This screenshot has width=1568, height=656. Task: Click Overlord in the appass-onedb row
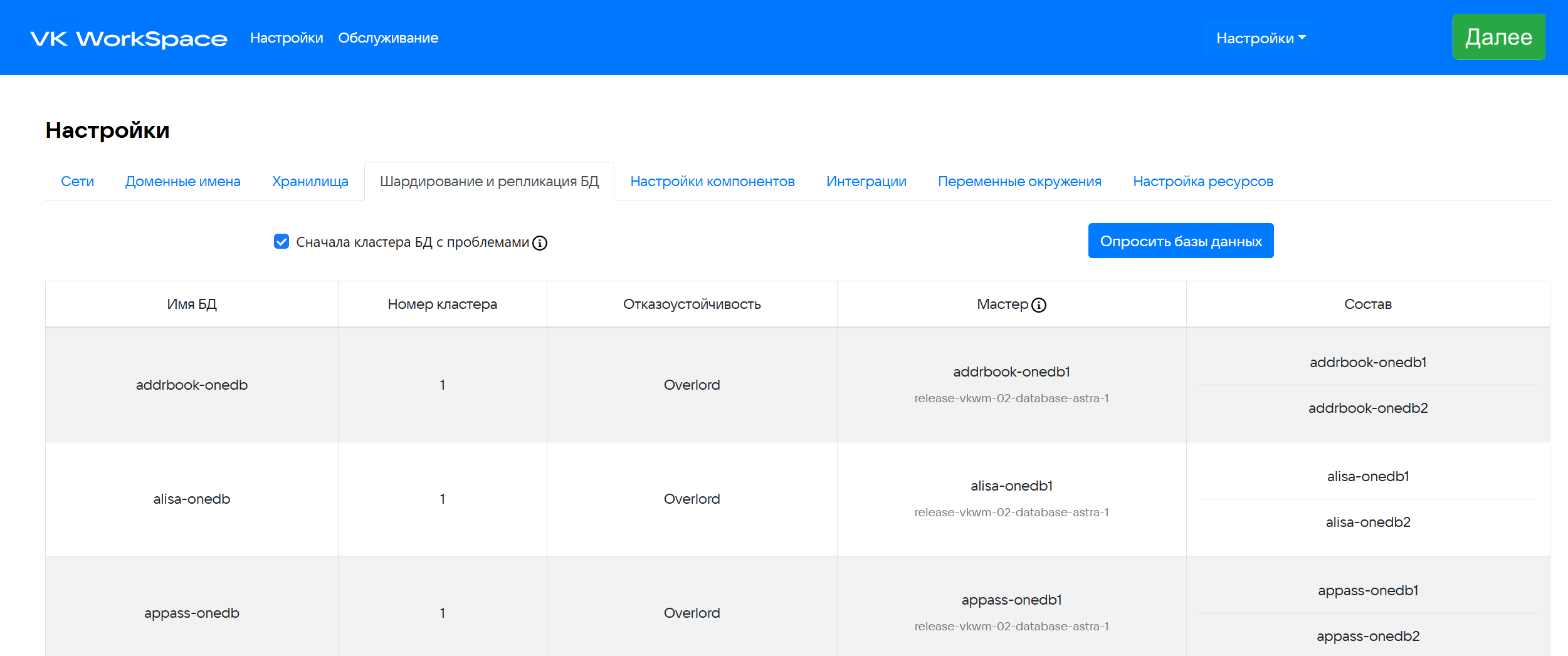tap(692, 613)
